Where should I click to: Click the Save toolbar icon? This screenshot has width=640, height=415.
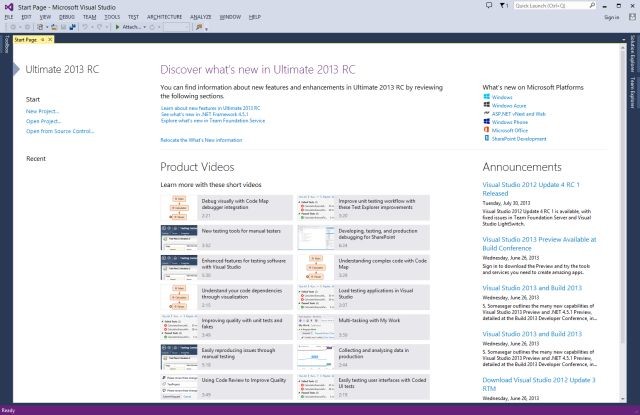click(x=63, y=27)
